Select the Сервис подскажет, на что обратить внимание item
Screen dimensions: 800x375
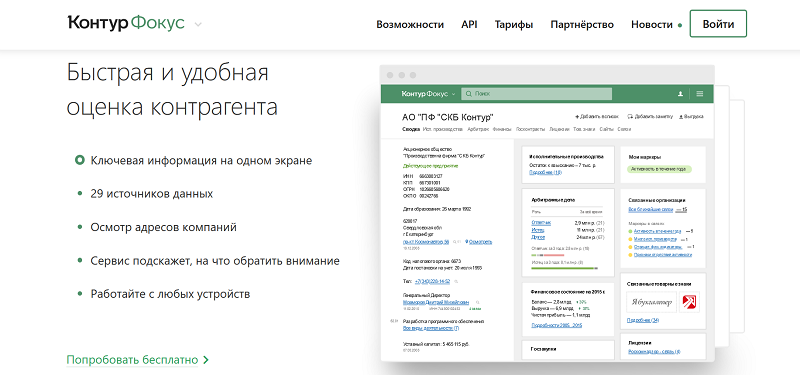[215, 261]
